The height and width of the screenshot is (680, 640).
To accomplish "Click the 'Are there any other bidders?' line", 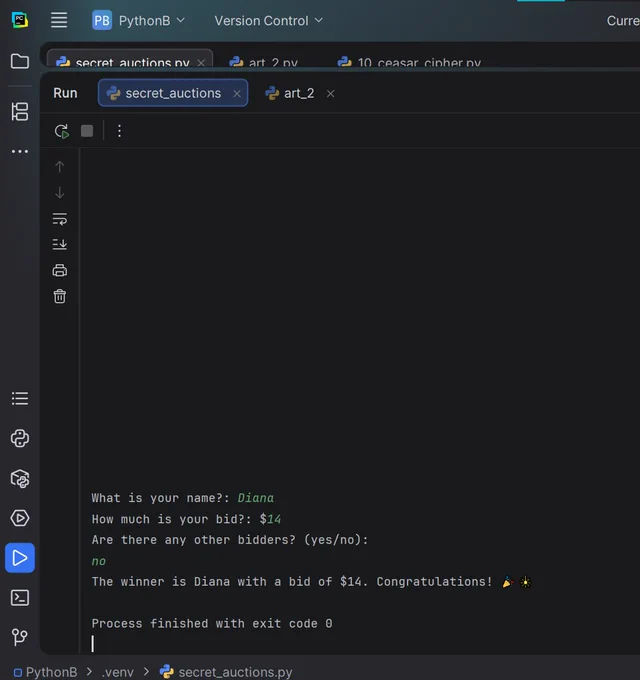I will (x=230, y=540).
